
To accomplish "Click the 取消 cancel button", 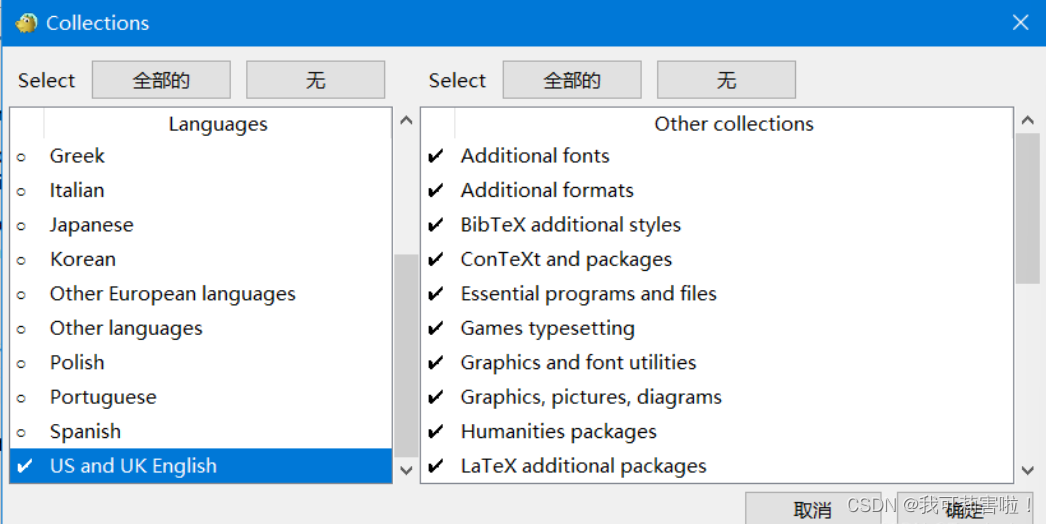I will (x=813, y=509).
